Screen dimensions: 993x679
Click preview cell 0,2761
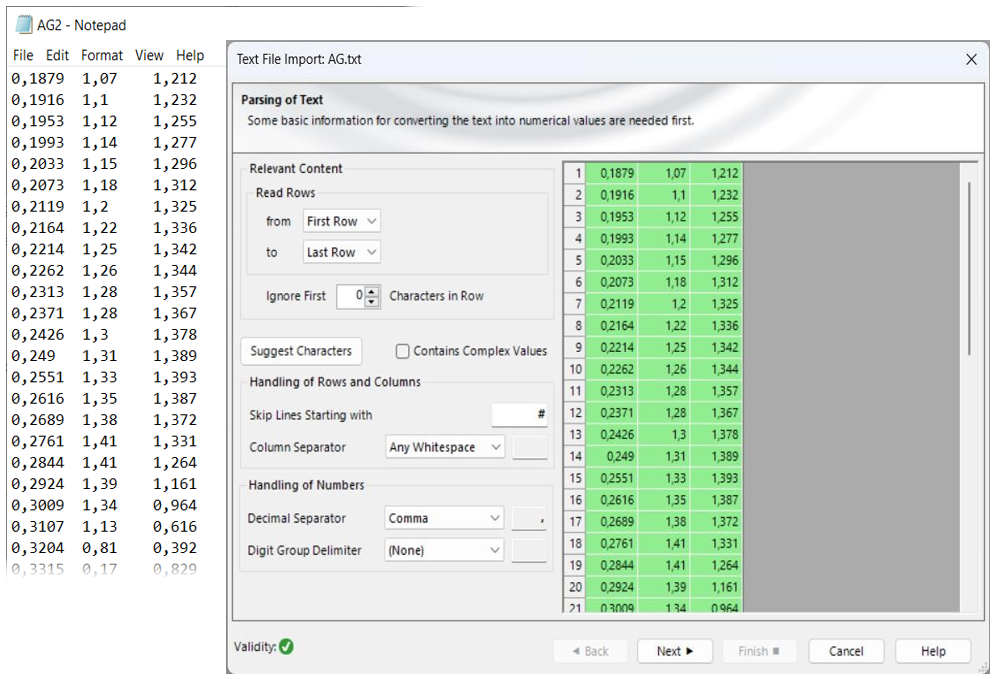click(612, 543)
